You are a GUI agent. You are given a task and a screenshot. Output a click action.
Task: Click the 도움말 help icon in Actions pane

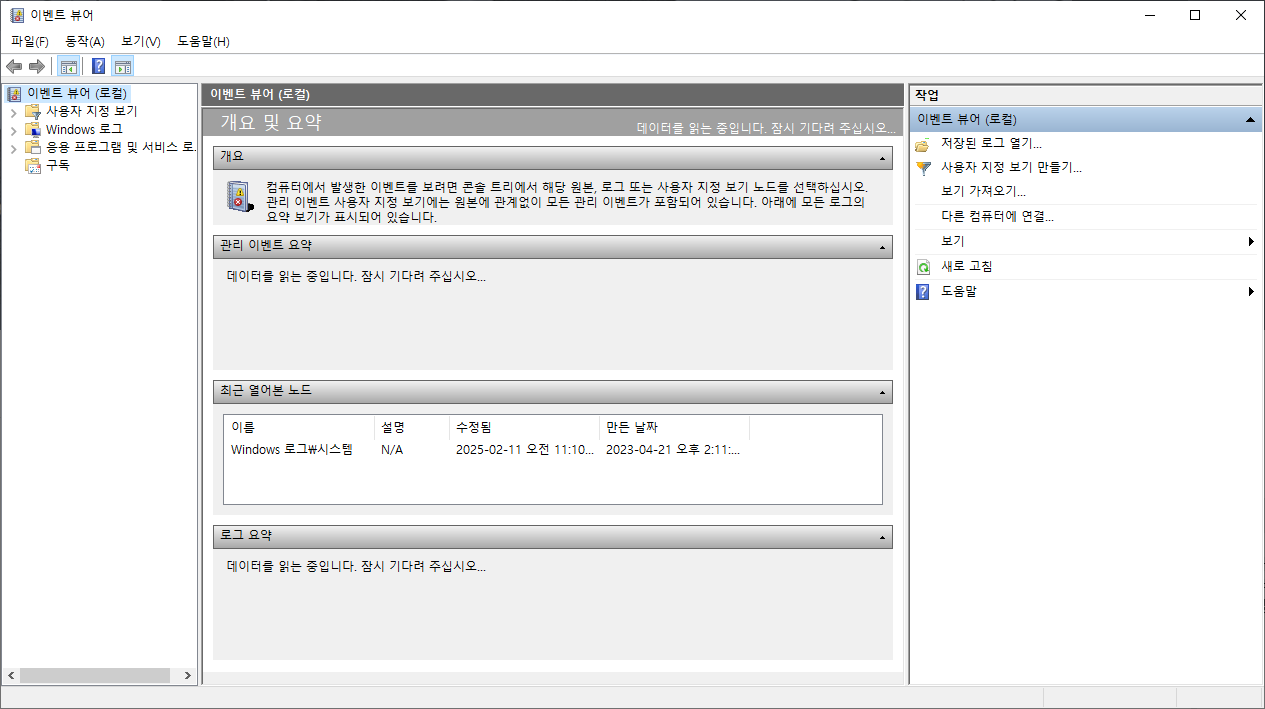coord(921,291)
